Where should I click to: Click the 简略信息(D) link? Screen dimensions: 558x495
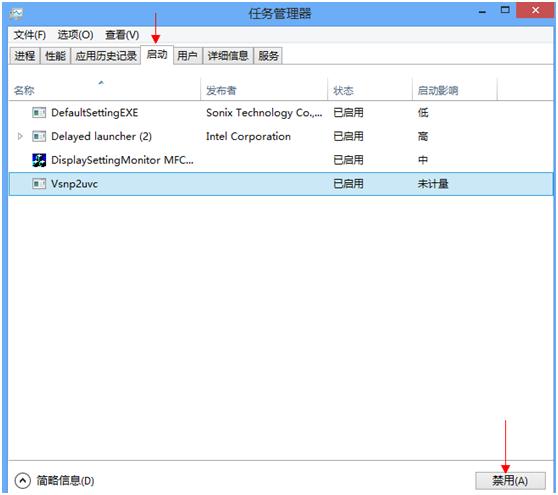click(x=65, y=481)
